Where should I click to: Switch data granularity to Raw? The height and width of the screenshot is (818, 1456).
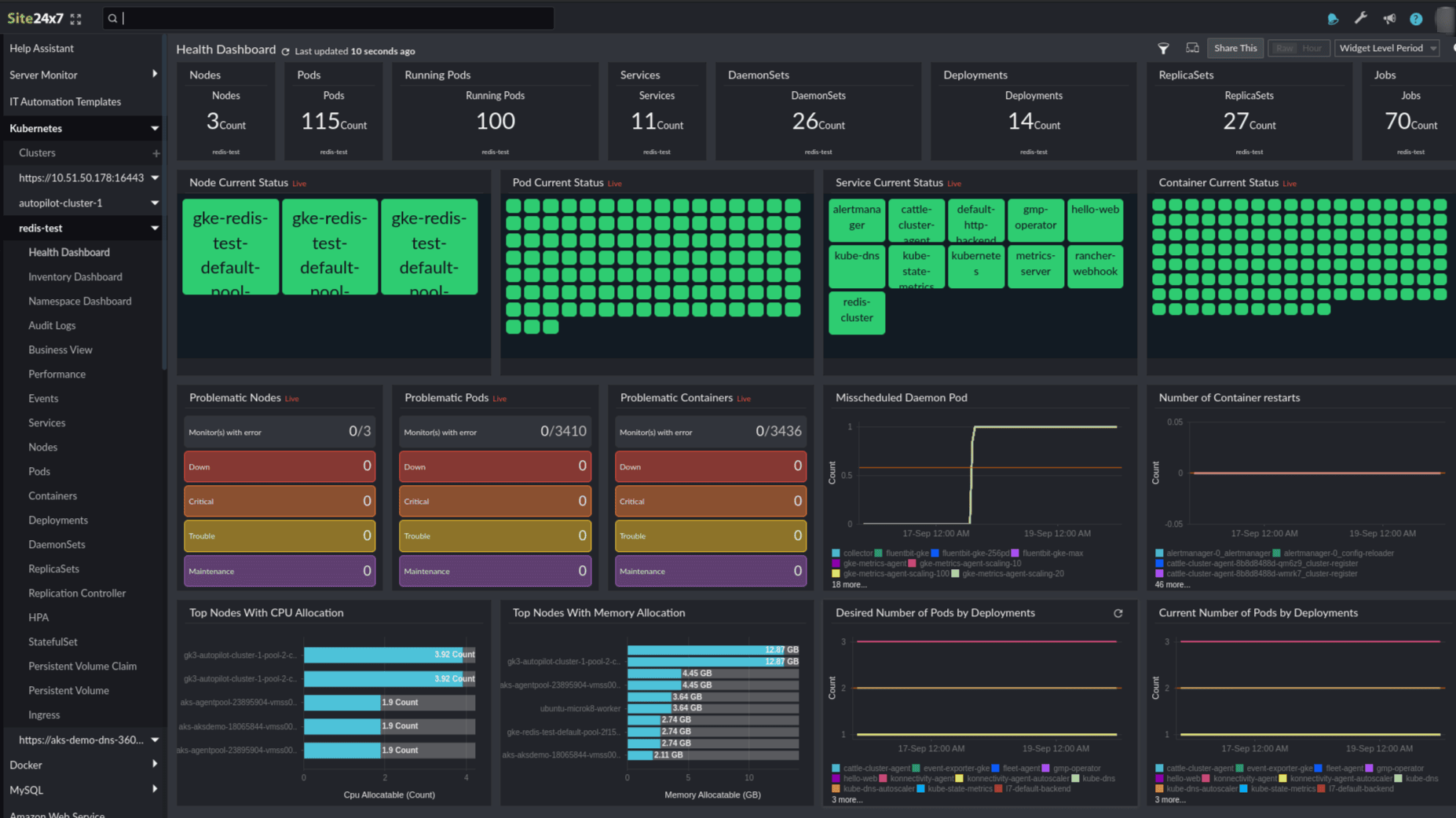[1284, 49]
